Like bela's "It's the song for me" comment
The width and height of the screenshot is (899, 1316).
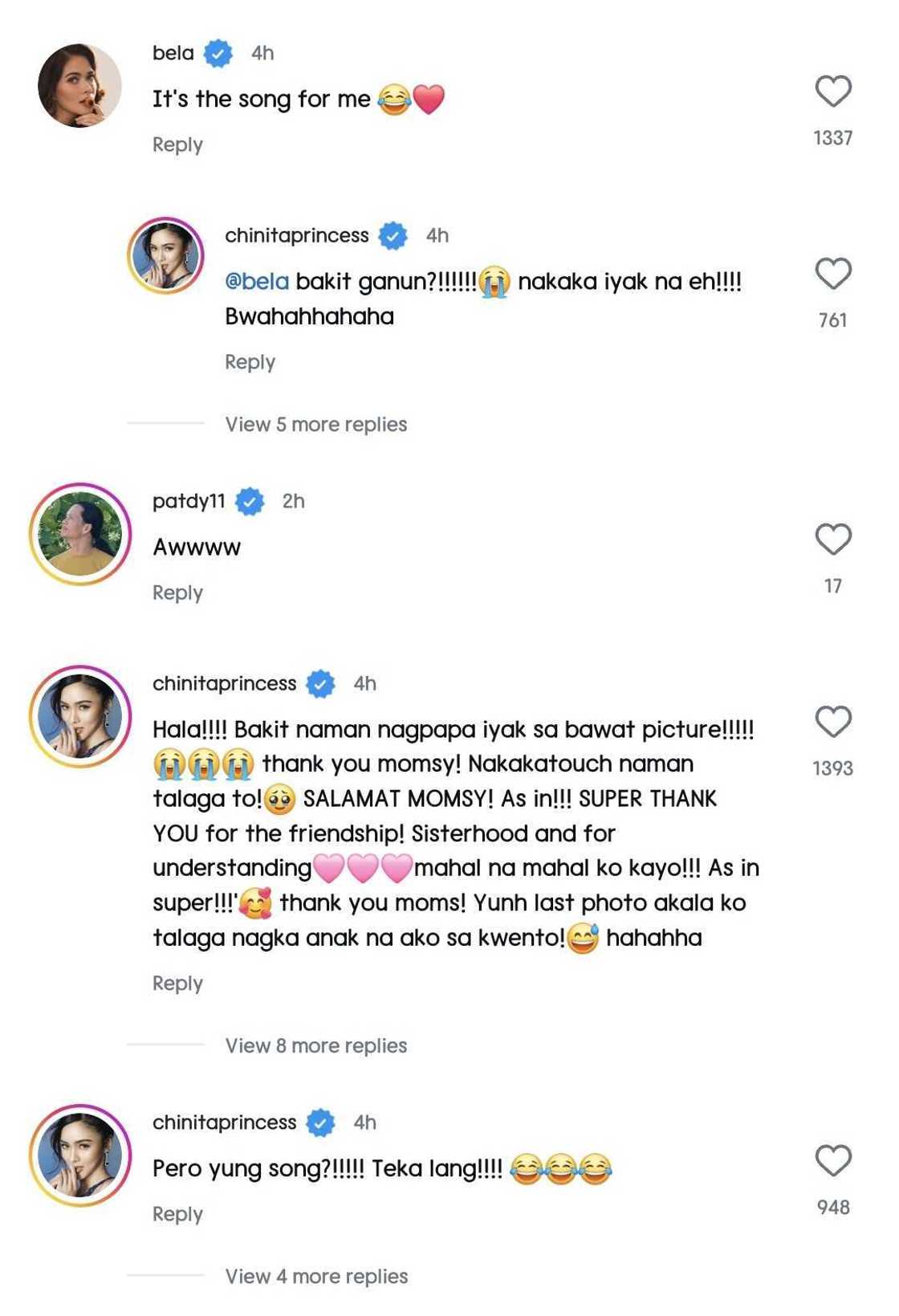coord(833,92)
